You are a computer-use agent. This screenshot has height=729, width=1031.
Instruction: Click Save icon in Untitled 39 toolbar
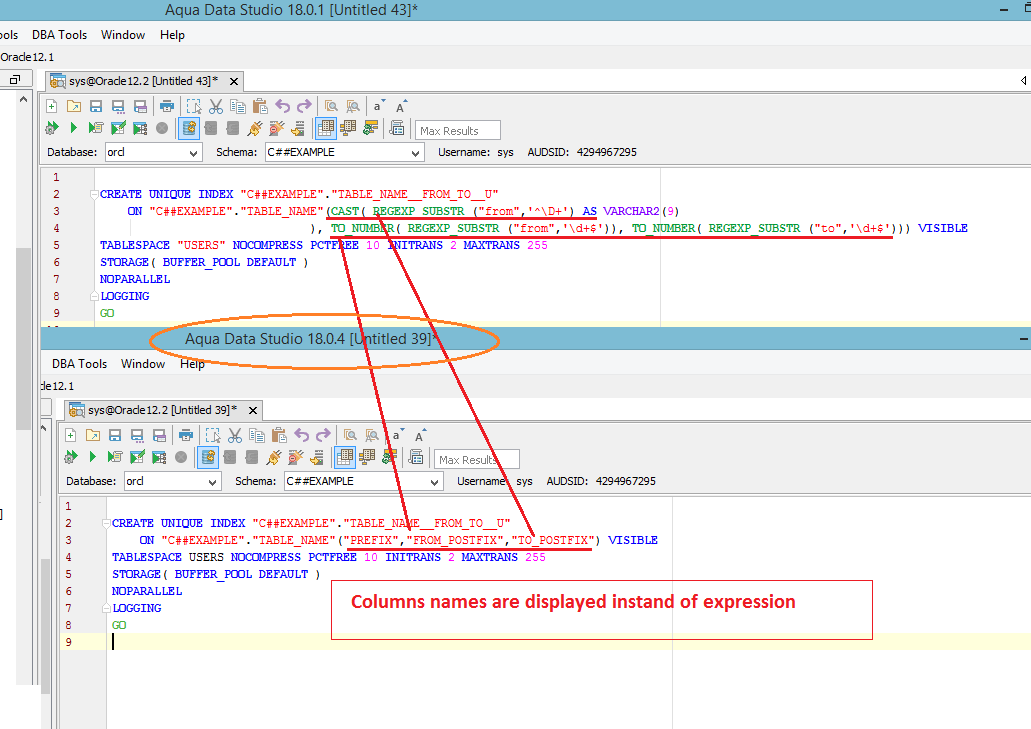pos(115,435)
